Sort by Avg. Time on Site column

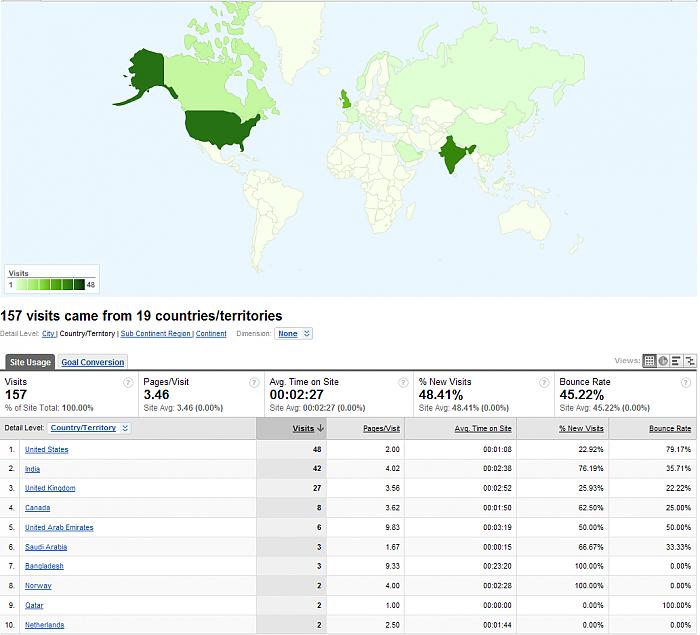[483, 428]
